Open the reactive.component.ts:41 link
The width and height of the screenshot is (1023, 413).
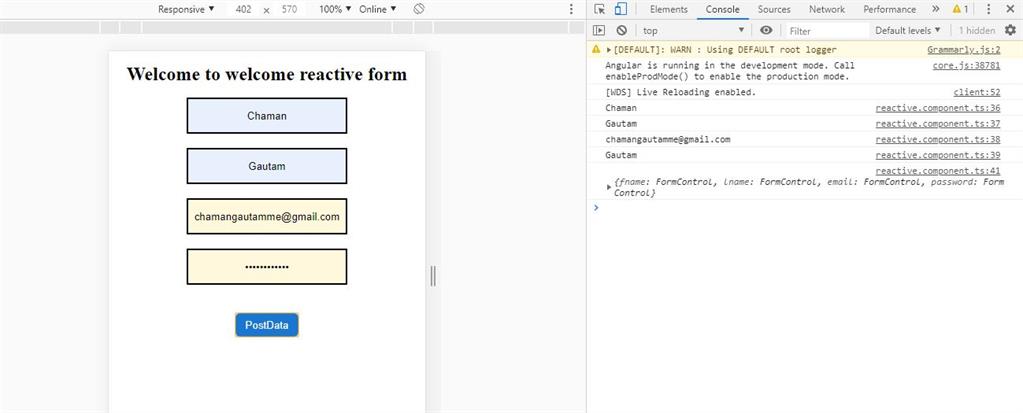(938, 170)
